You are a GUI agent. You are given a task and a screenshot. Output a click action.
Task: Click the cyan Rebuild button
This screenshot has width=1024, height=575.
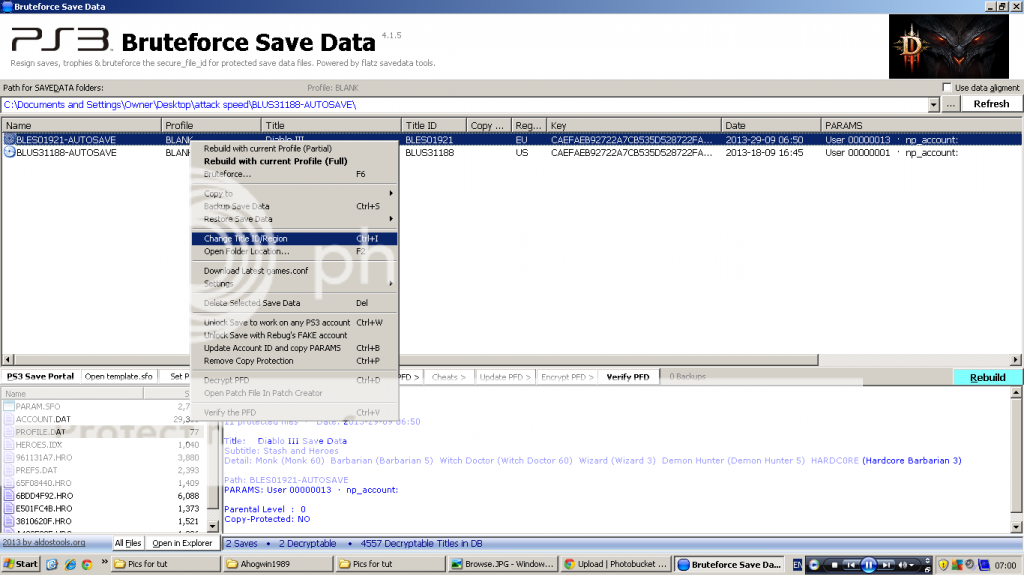[x=987, y=377]
